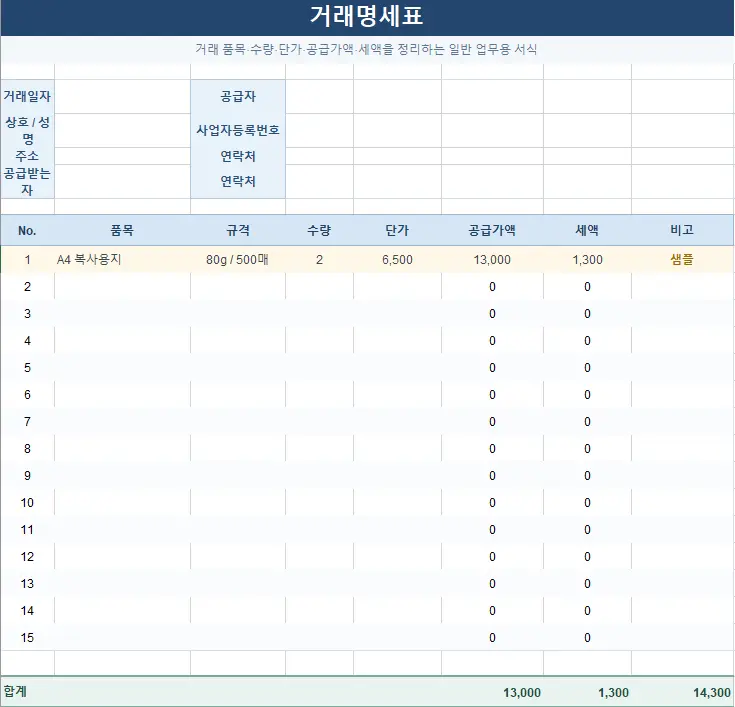Select the 연락처 label directly under 사업자등록번호

pyautogui.click(x=238, y=156)
